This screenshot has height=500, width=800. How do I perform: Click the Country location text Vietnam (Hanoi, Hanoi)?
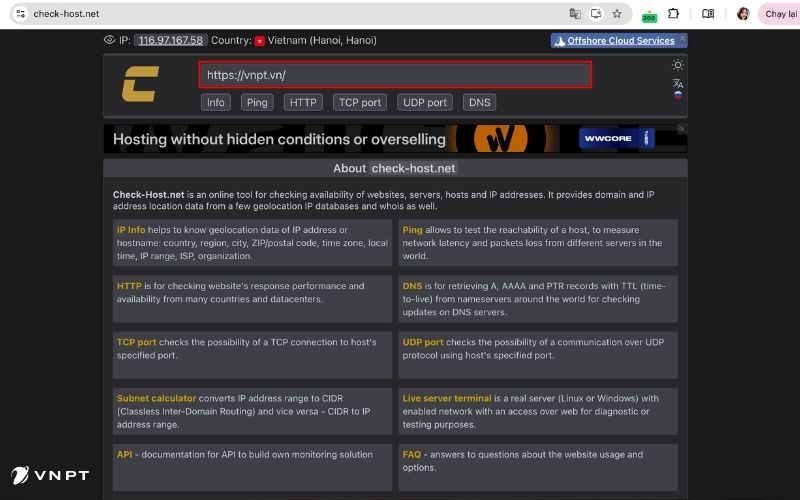point(322,40)
